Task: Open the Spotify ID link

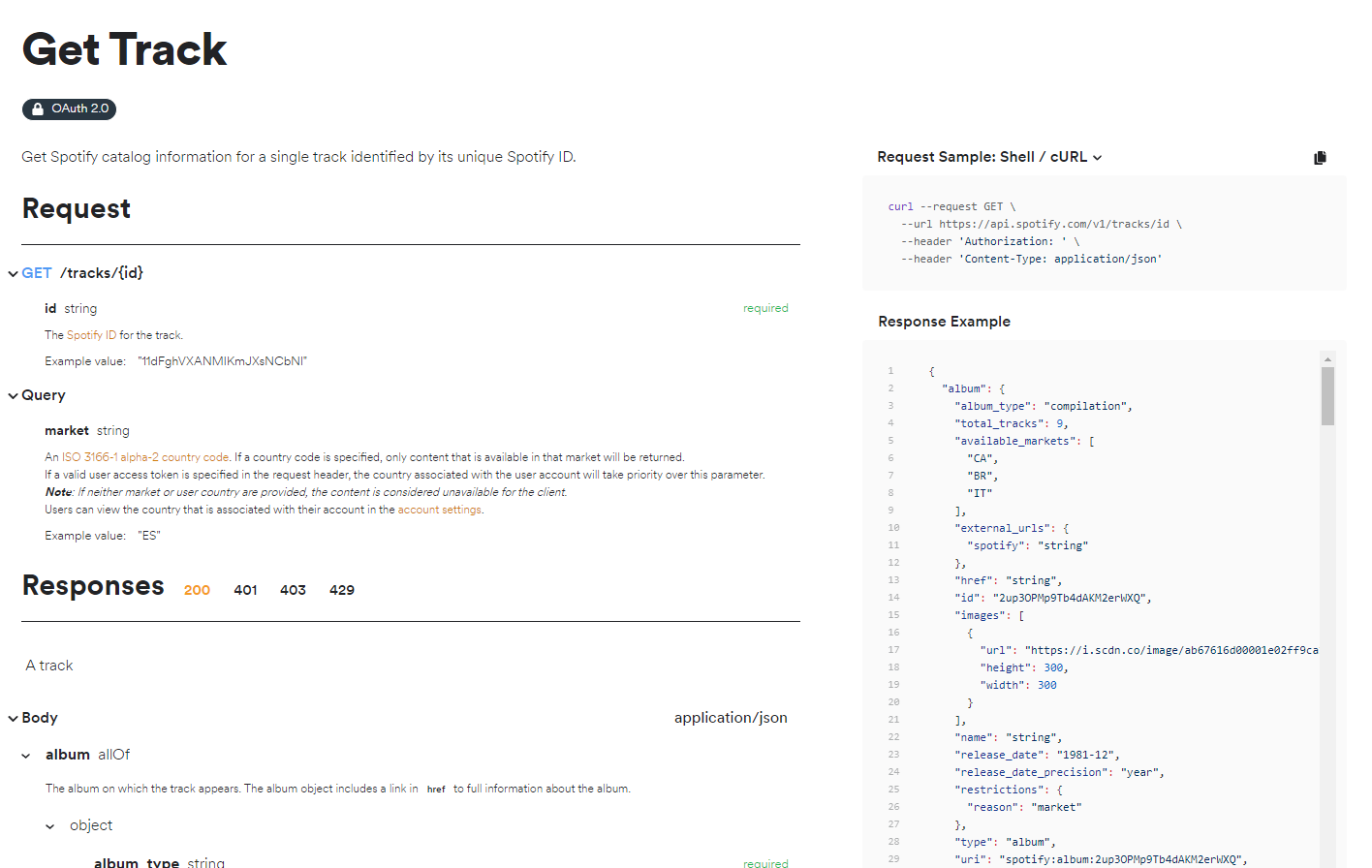Action: point(91,335)
